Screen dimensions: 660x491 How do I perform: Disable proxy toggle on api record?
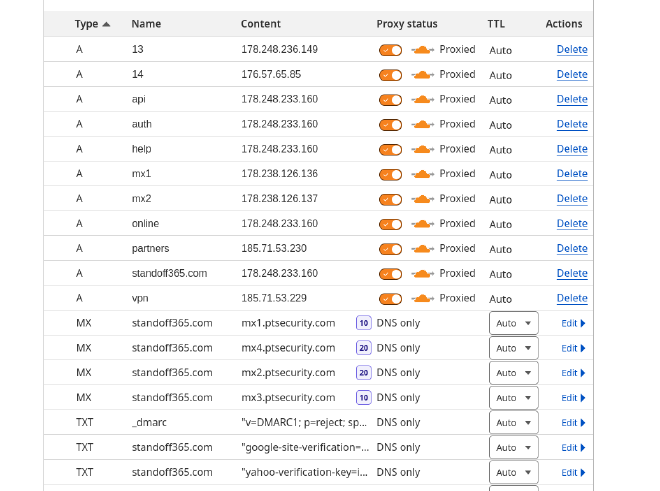pyautogui.click(x=390, y=100)
